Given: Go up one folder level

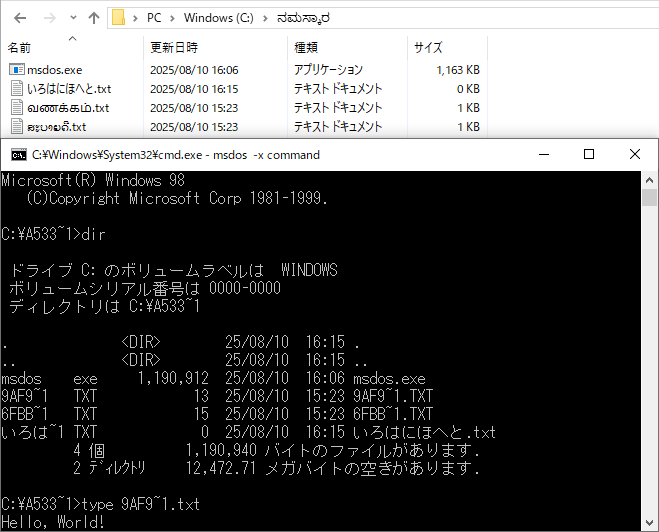Looking at the screenshot, I should [94, 18].
